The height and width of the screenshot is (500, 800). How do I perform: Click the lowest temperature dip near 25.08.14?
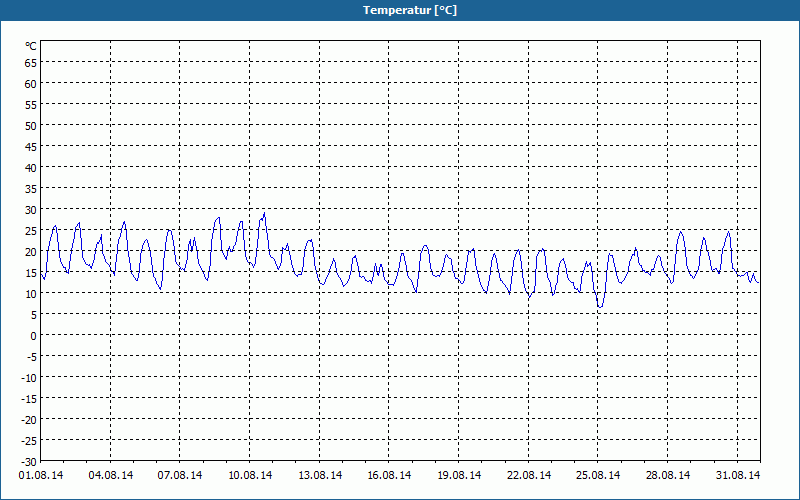coord(601,307)
